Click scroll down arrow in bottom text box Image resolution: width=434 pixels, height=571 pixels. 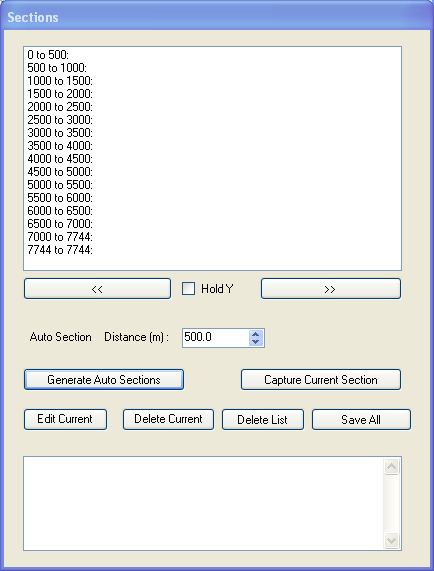[391, 541]
